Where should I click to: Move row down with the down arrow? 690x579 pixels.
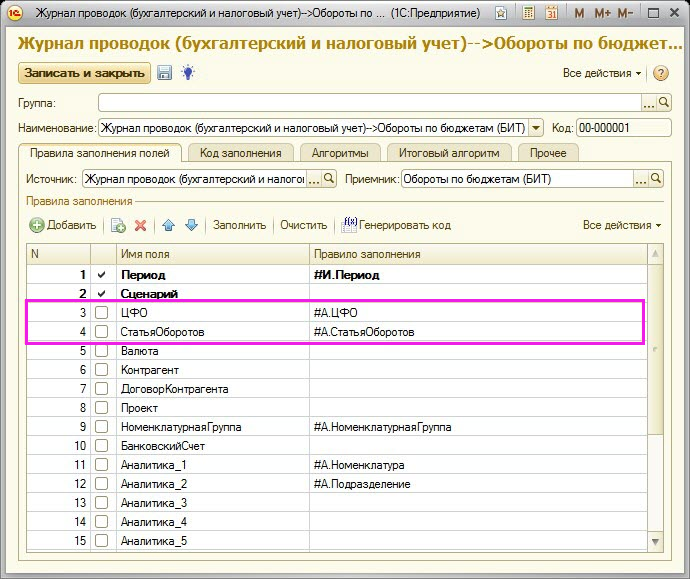(191, 226)
